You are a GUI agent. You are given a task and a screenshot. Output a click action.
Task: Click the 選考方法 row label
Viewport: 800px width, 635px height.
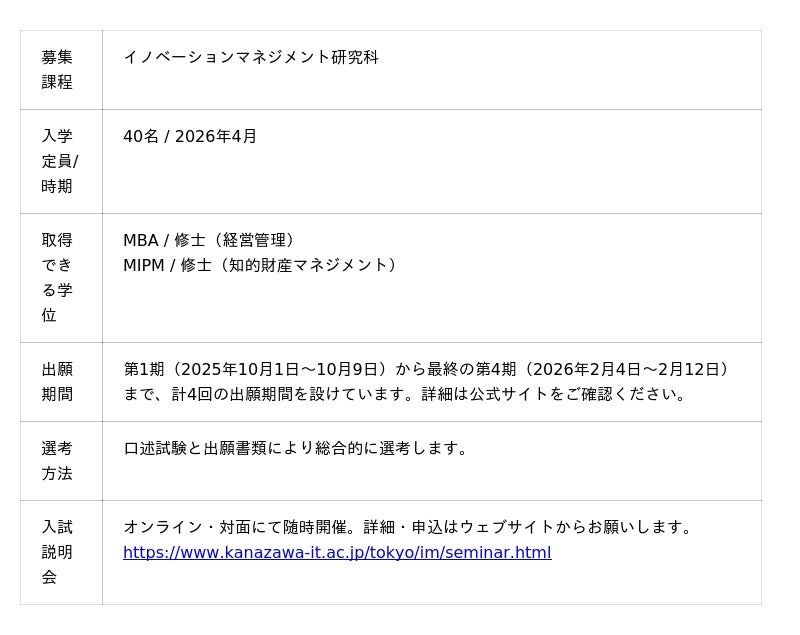pos(57,461)
